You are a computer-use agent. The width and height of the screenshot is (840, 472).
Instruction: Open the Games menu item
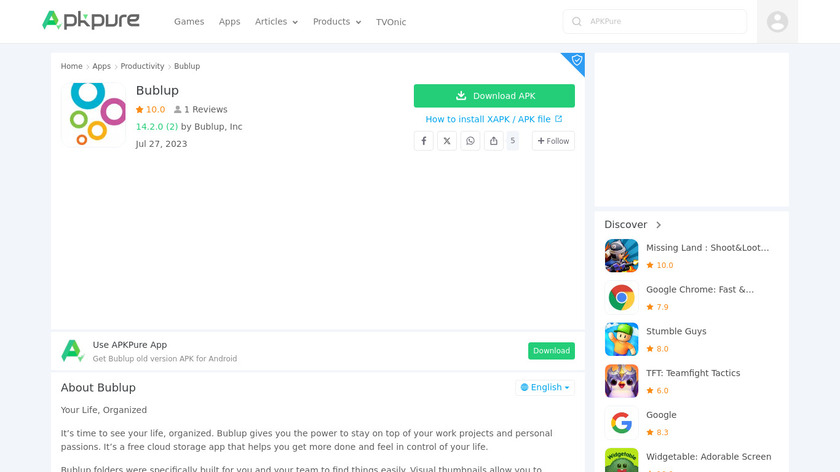(x=189, y=21)
